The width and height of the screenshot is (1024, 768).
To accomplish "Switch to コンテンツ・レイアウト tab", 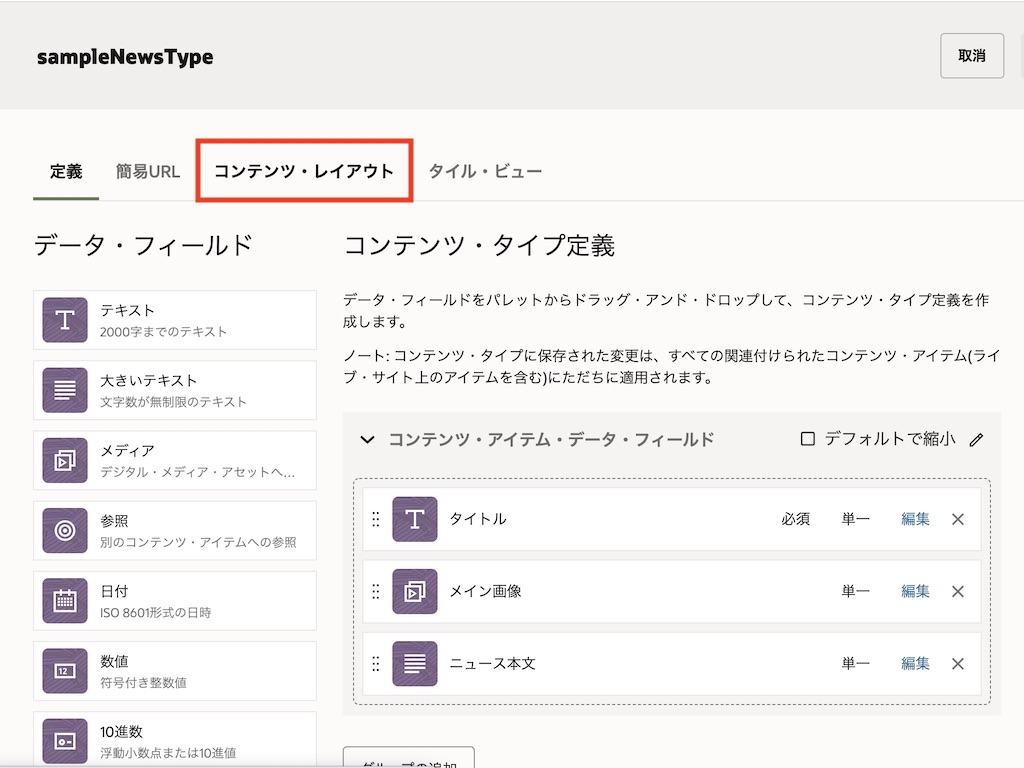I will [x=304, y=171].
